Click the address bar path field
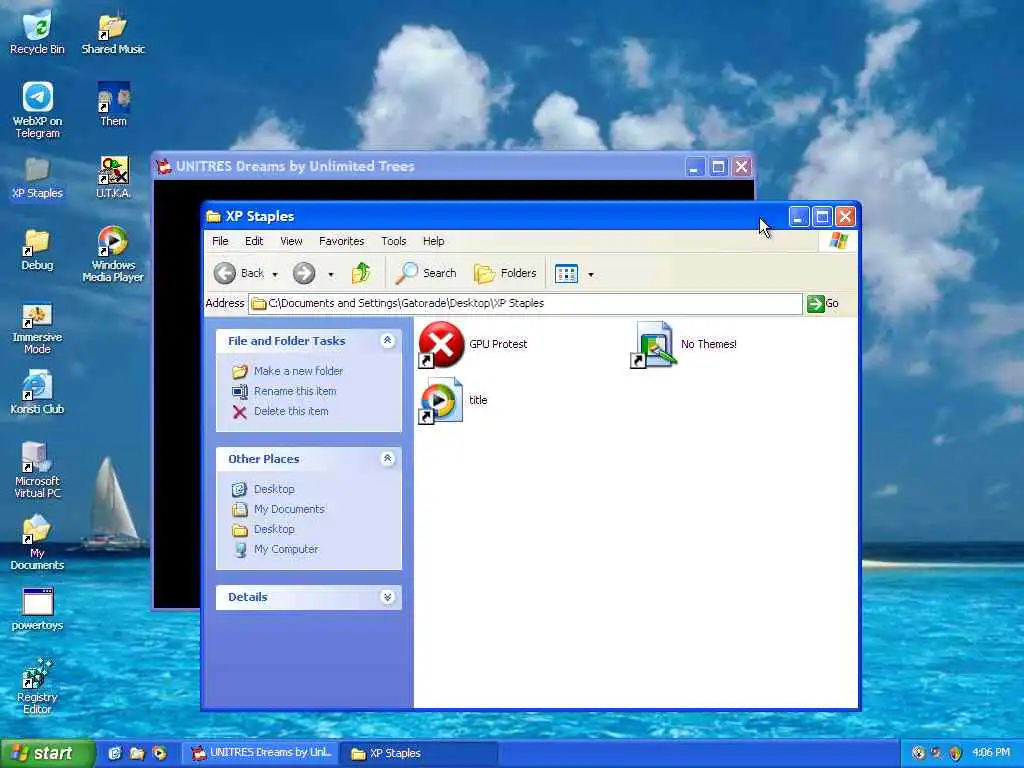 [x=525, y=304]
